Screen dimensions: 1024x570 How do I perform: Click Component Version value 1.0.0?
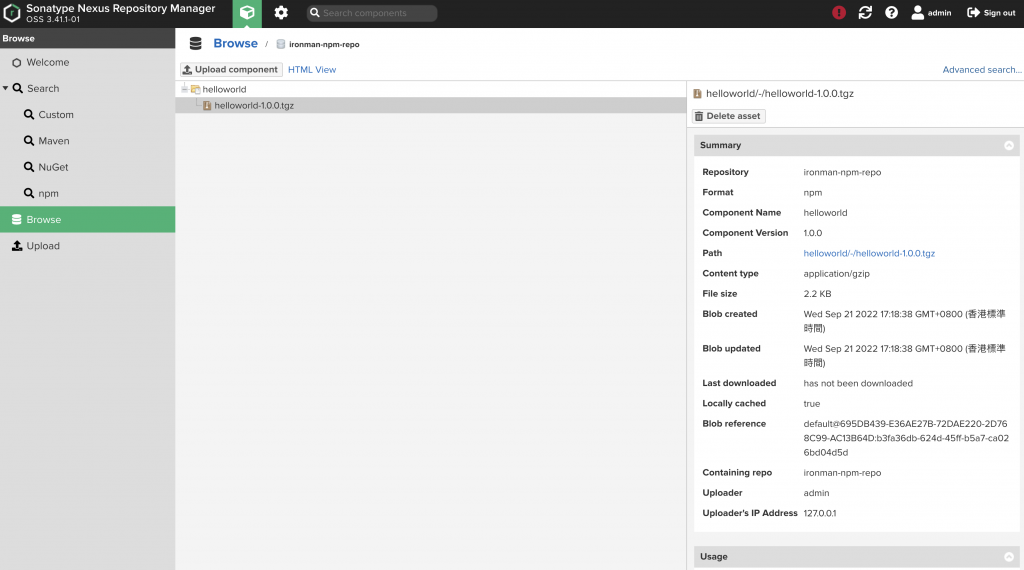[812, 233]
